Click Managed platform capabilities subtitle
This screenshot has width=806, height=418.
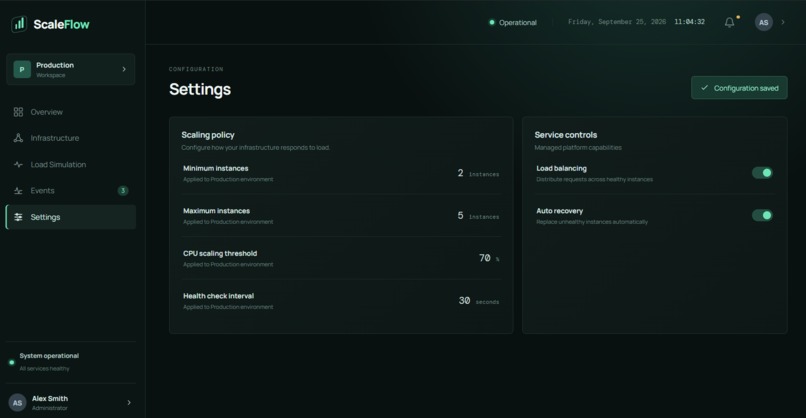coord(578,148)
